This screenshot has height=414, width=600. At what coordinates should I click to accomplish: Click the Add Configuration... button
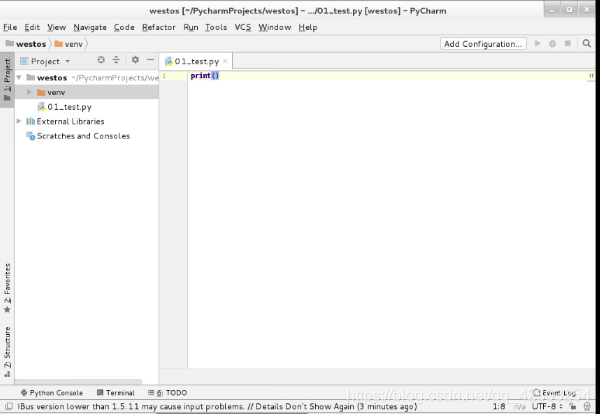point(483,44)
